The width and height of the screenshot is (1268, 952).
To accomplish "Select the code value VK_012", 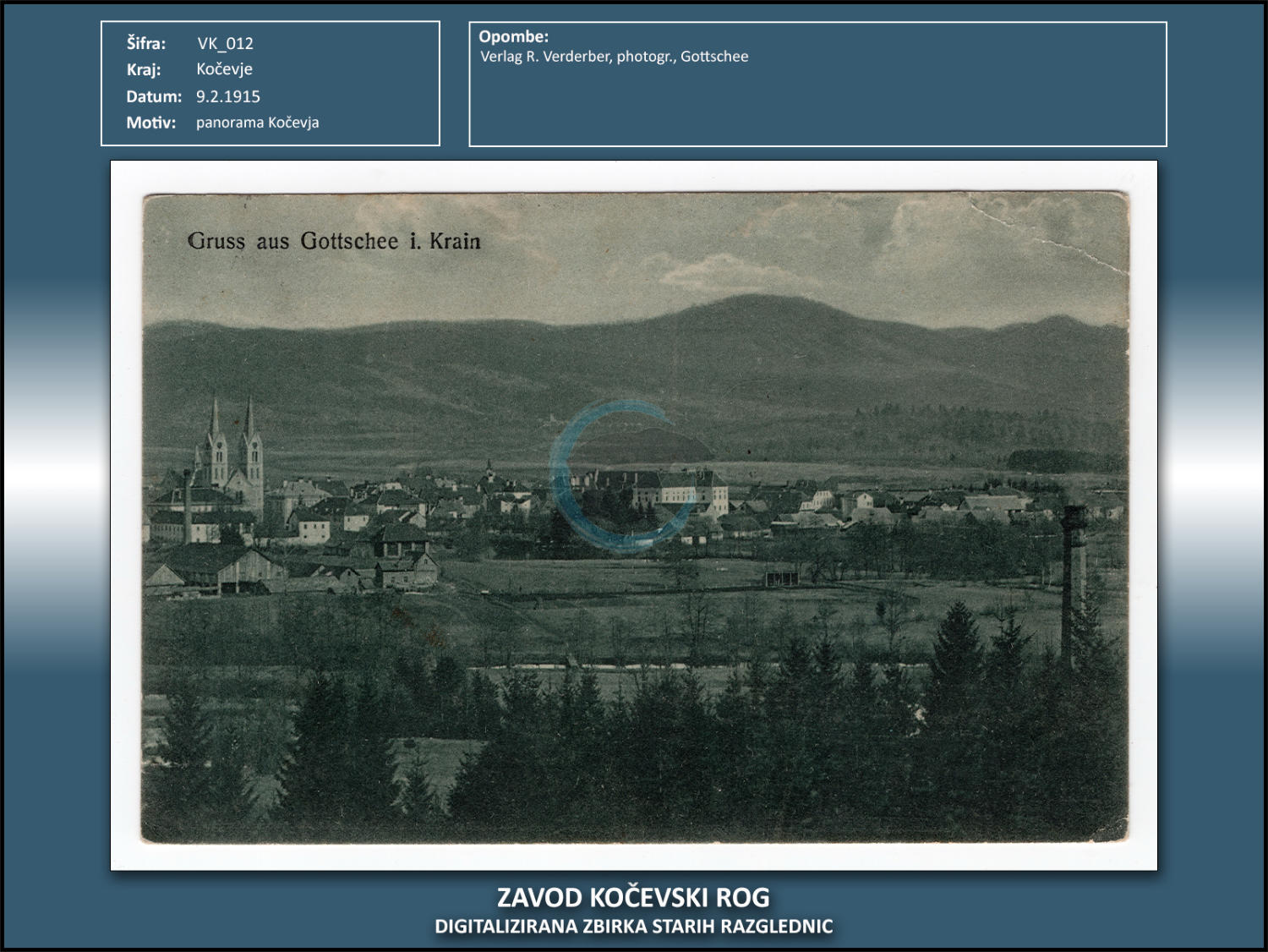I will [225, 43].
